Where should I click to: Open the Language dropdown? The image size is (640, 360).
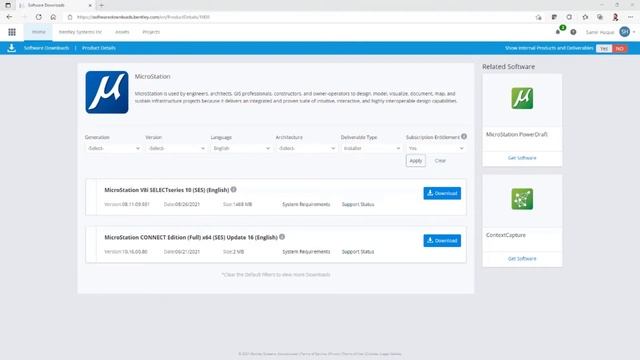241,148
